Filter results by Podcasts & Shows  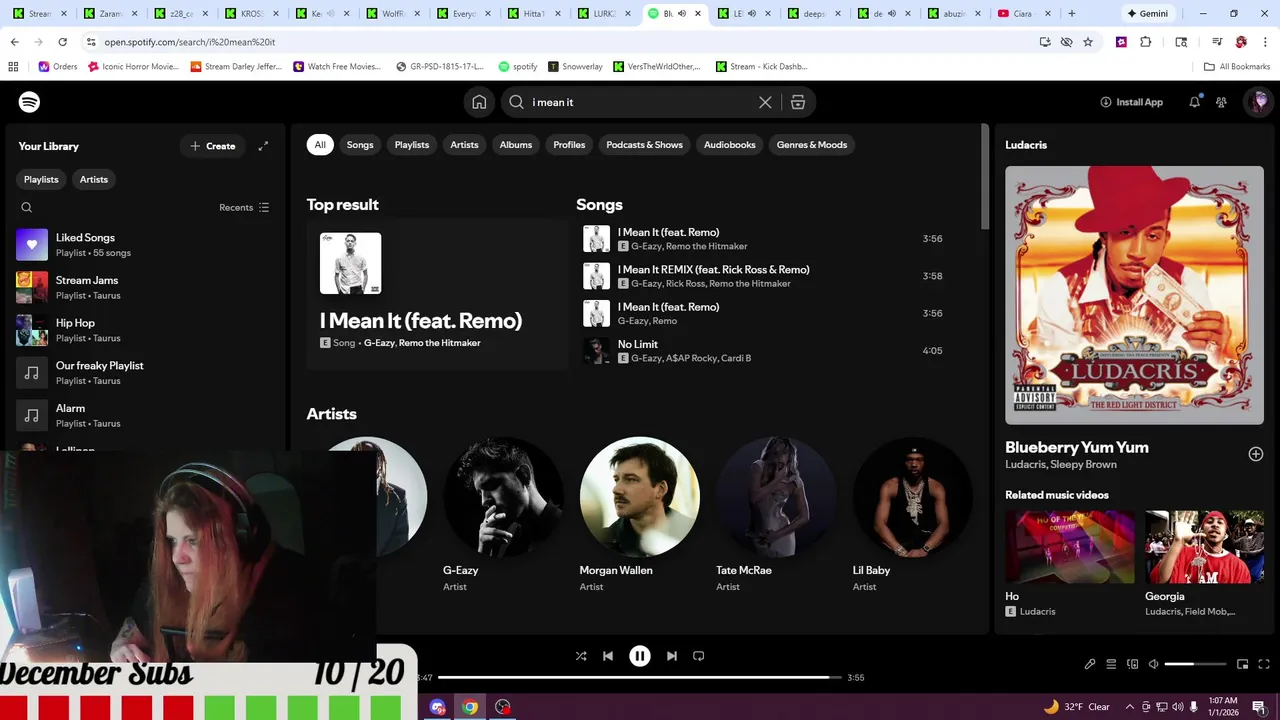(644, 145)
